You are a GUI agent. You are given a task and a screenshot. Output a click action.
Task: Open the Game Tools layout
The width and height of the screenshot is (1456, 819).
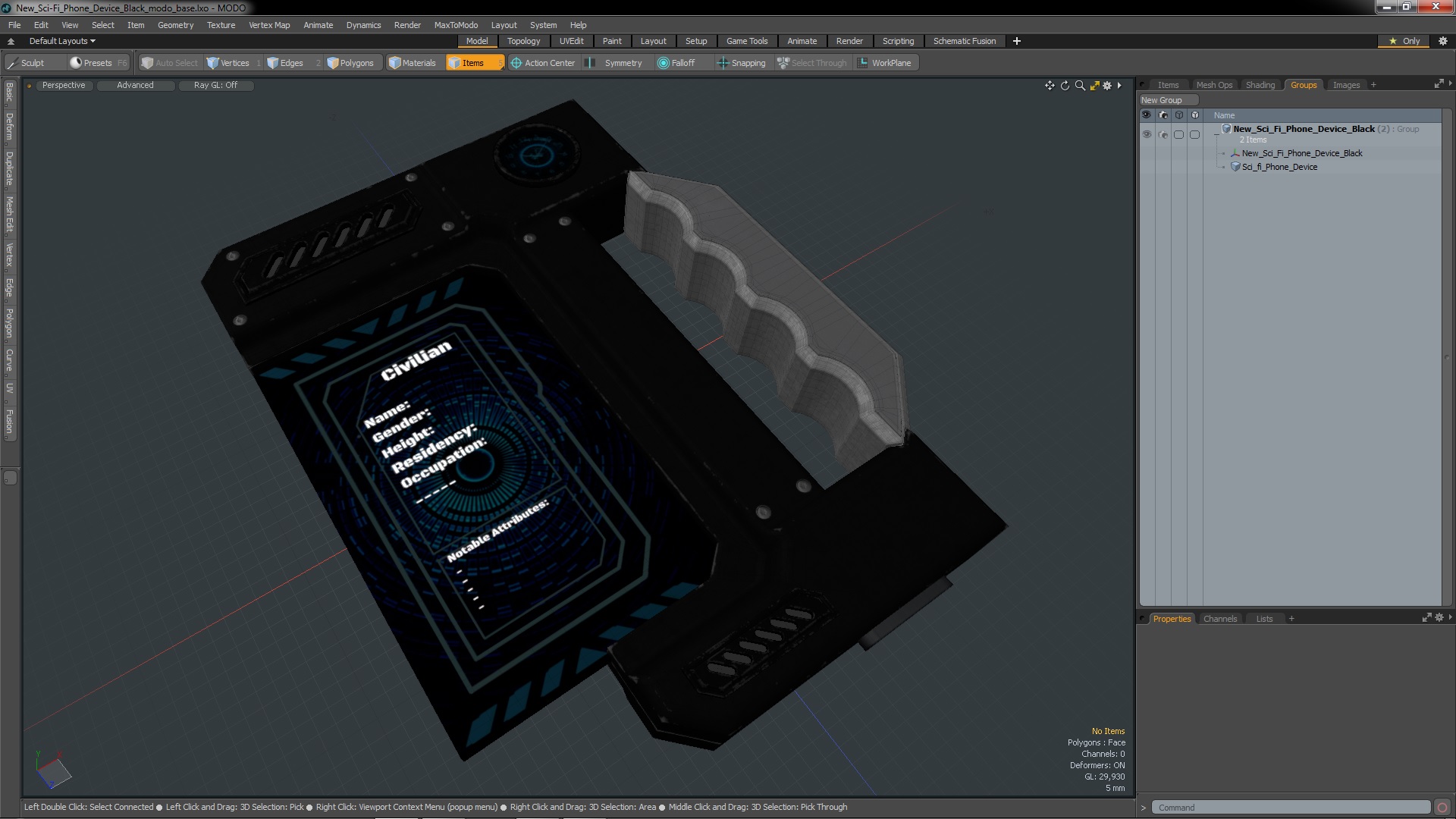(746, 41)
